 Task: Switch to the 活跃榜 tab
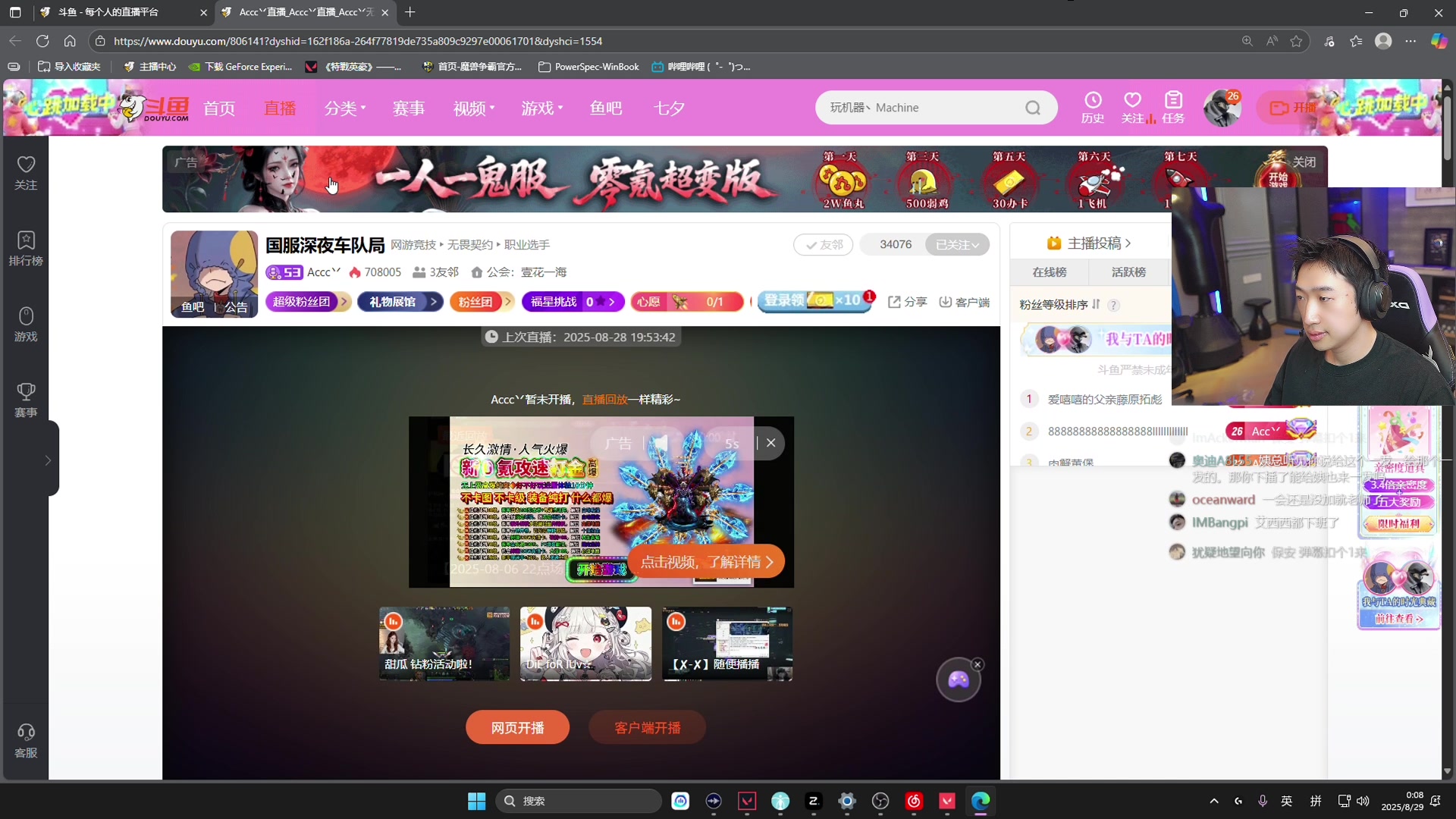tap(1128, 271)
